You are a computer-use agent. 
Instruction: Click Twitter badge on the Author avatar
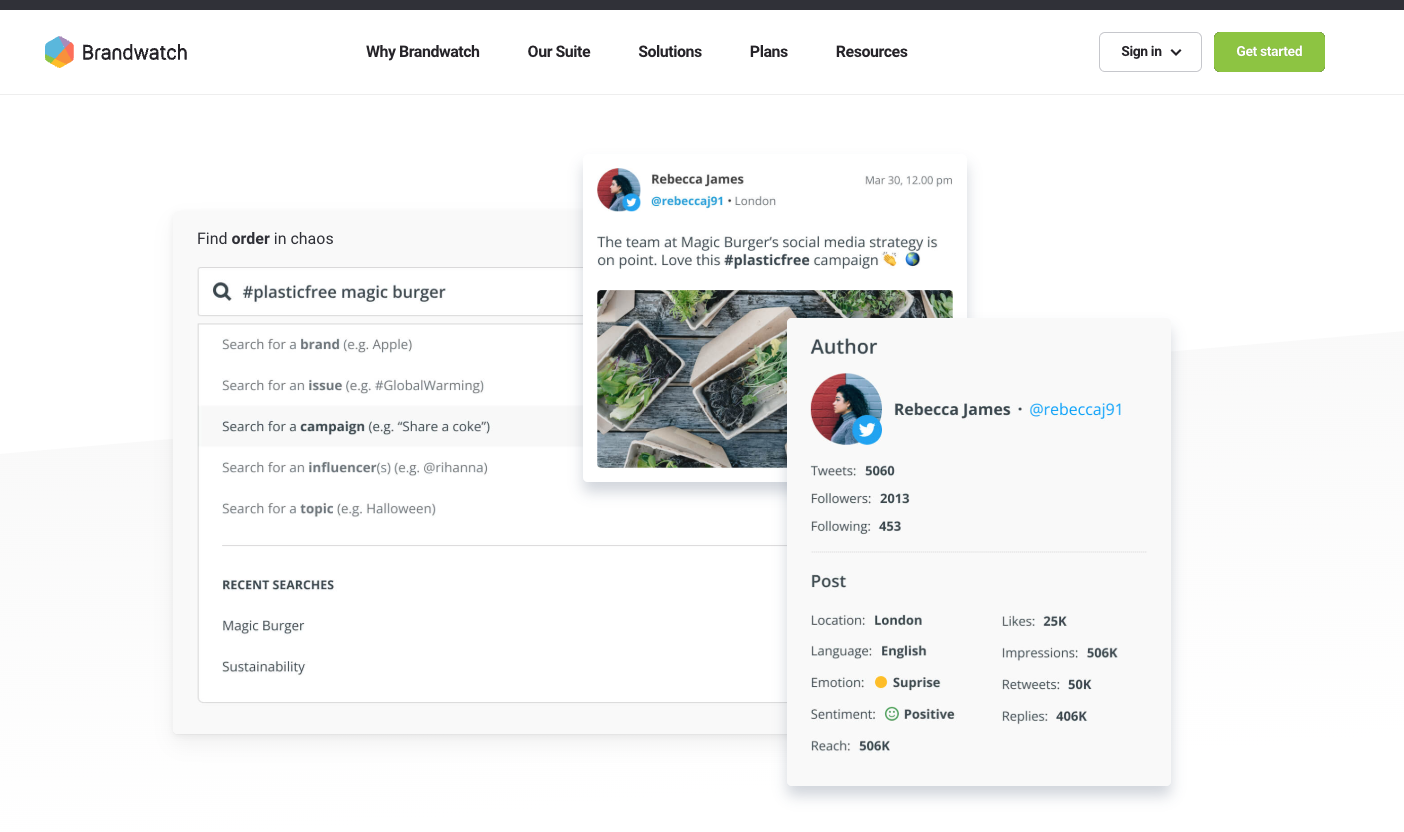(x=867, y=430)
